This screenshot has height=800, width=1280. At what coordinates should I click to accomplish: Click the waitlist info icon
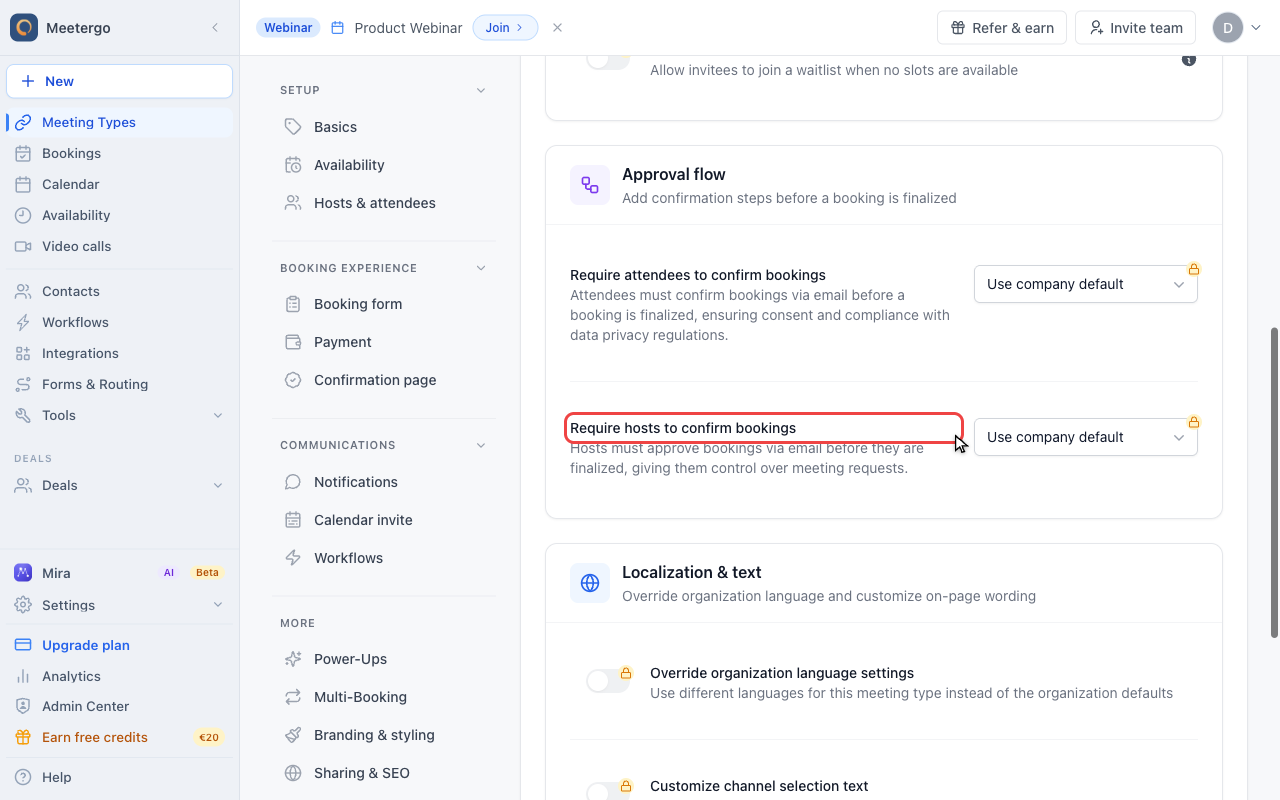[1189, 60]
